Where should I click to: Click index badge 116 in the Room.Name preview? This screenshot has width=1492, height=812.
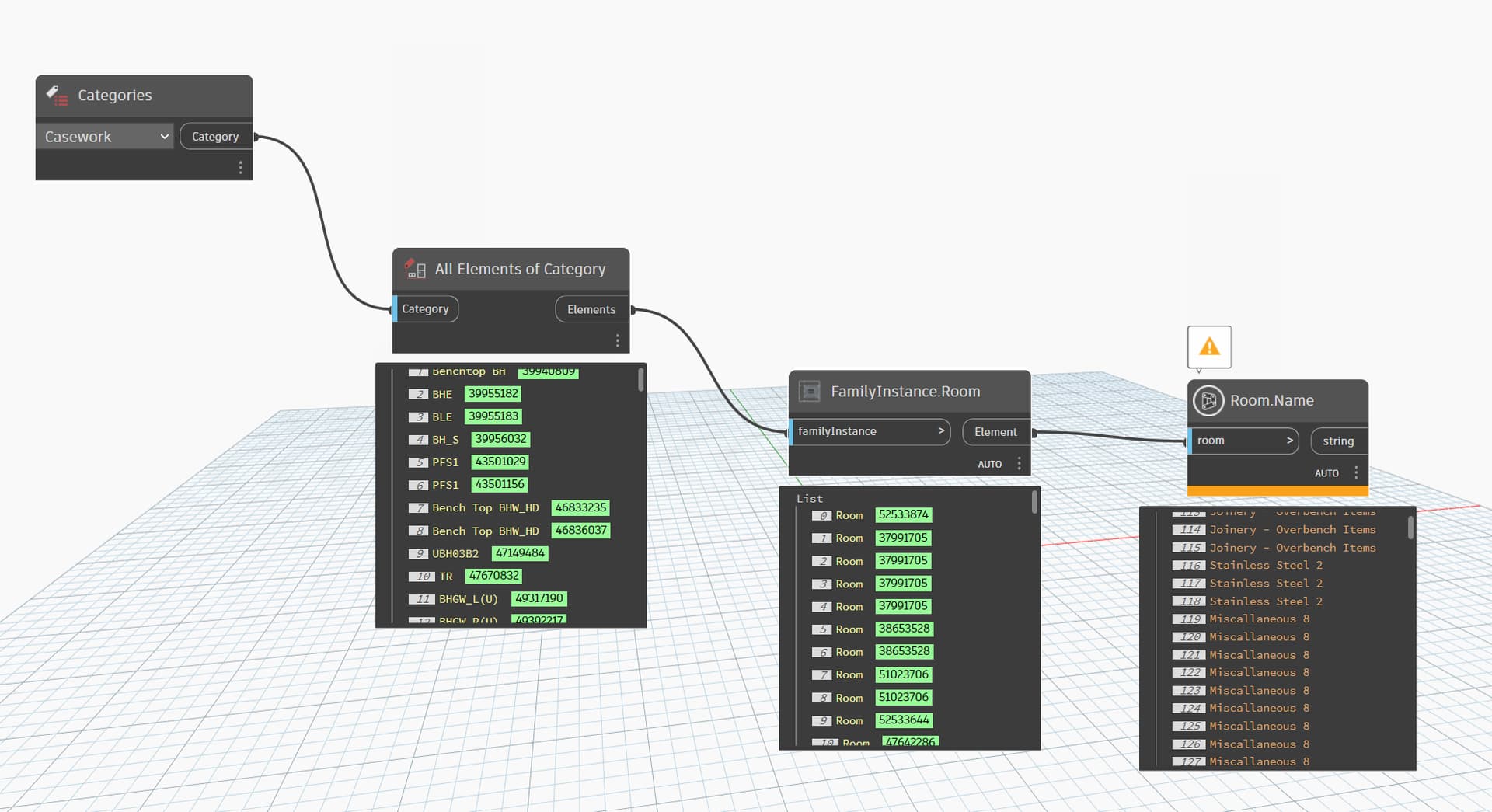pos(1188,565)
